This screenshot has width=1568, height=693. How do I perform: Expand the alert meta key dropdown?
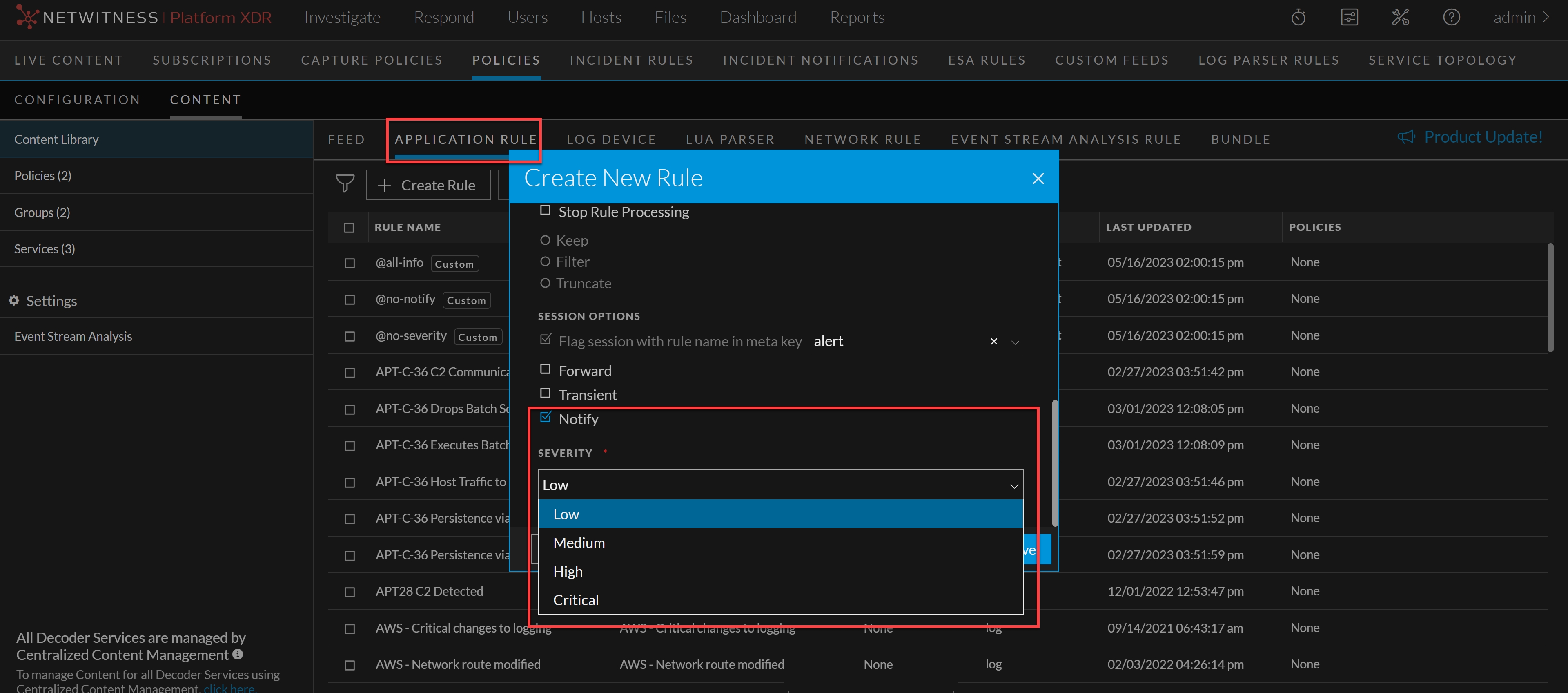point(1015,342)
